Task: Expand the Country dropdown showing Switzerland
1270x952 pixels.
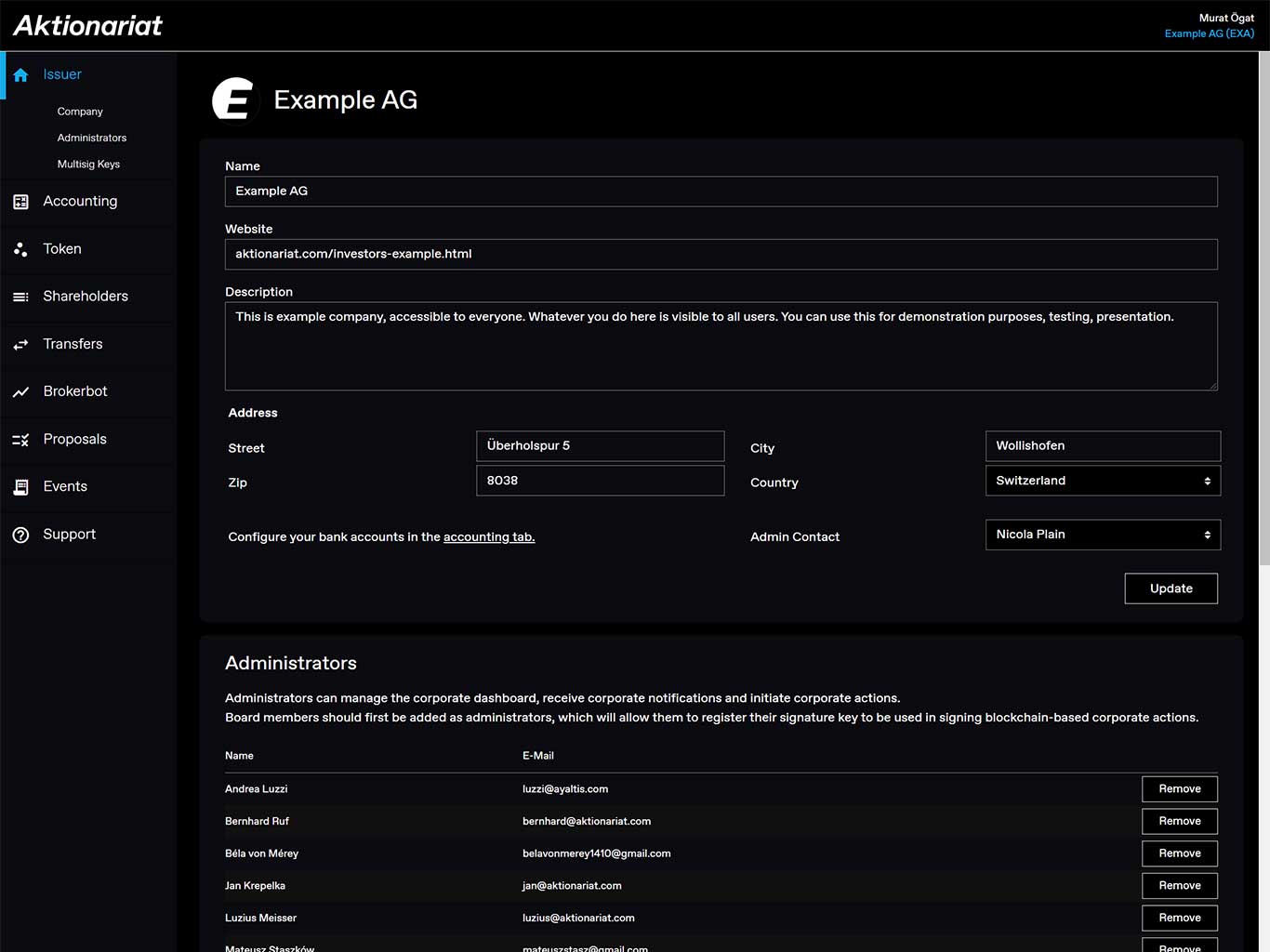Action: point(1102,481)
